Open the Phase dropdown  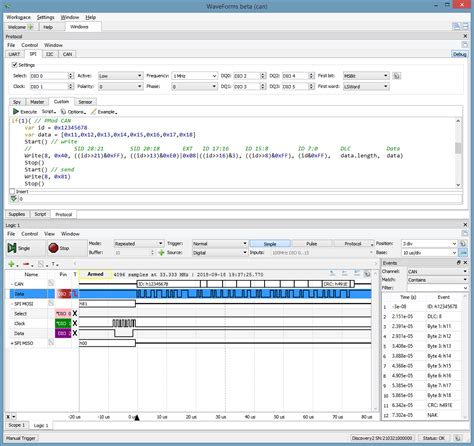(x=195, y=86)
